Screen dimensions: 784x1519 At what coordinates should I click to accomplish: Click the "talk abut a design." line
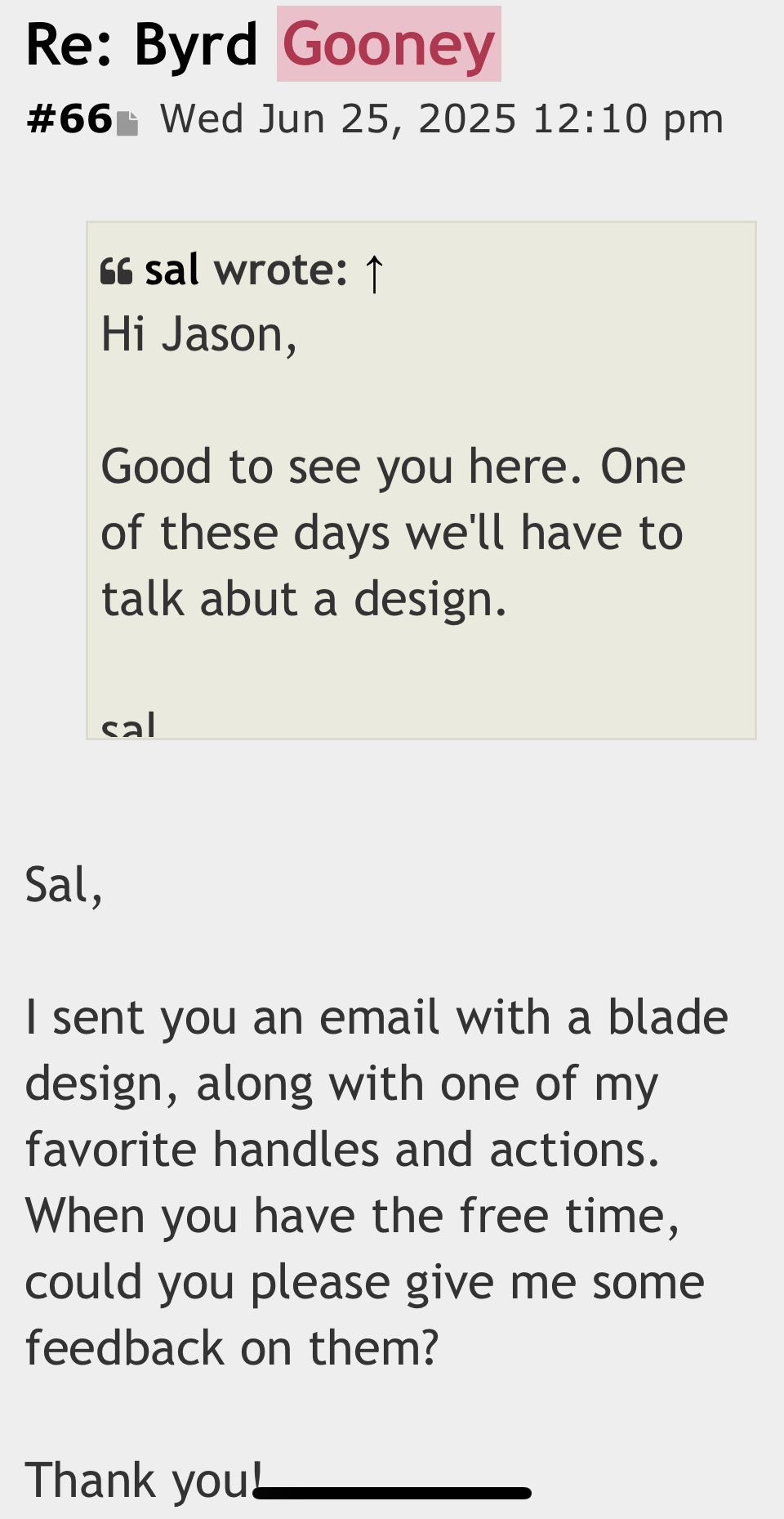click(304, 599)
